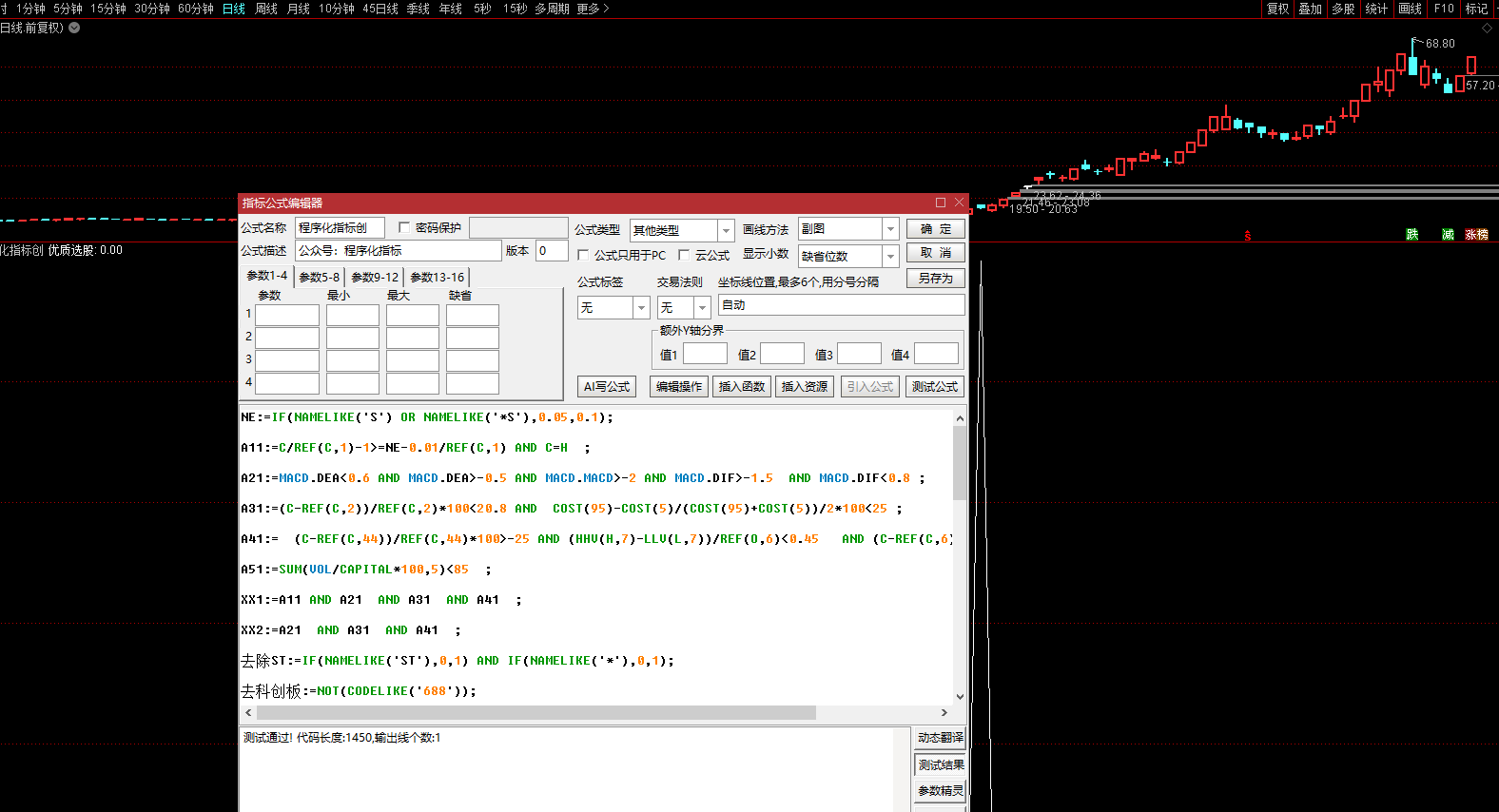
Task: Click the scroll-right arrow of the code editor
Action: point(944,712)
